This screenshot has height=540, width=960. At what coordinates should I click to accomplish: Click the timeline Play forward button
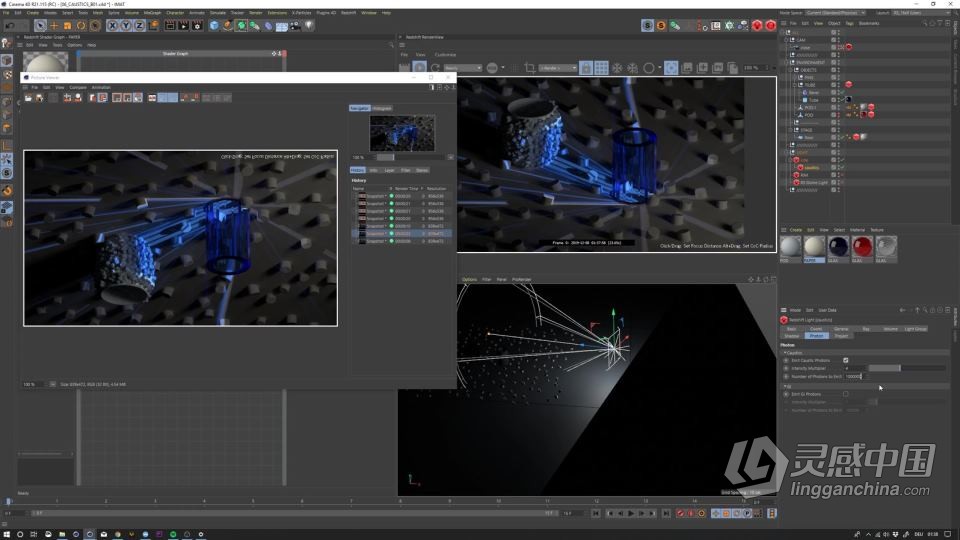tap(631, 514)
